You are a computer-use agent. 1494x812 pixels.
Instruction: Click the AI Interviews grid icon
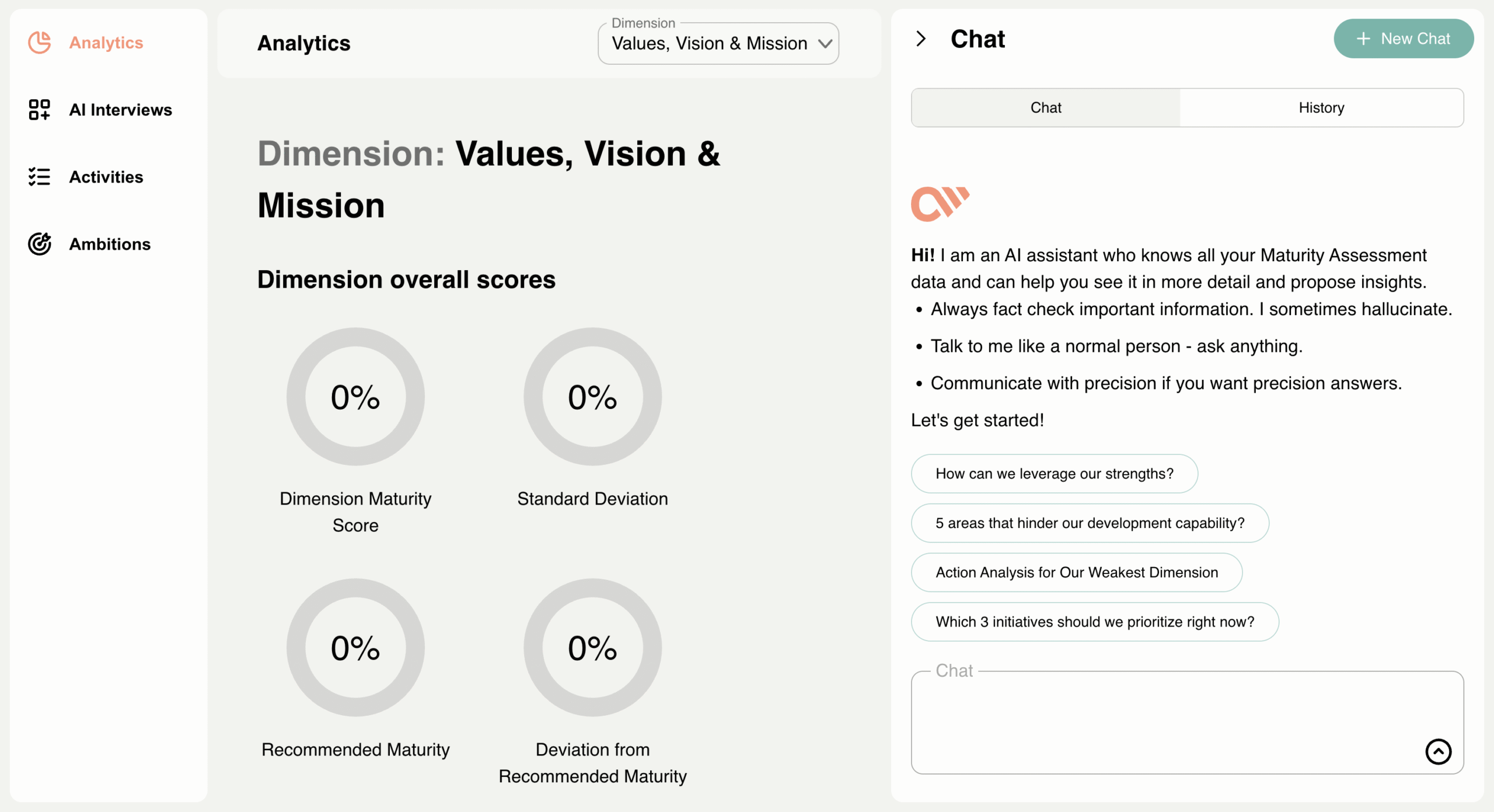pyautogui.click(x=40, y=110)
